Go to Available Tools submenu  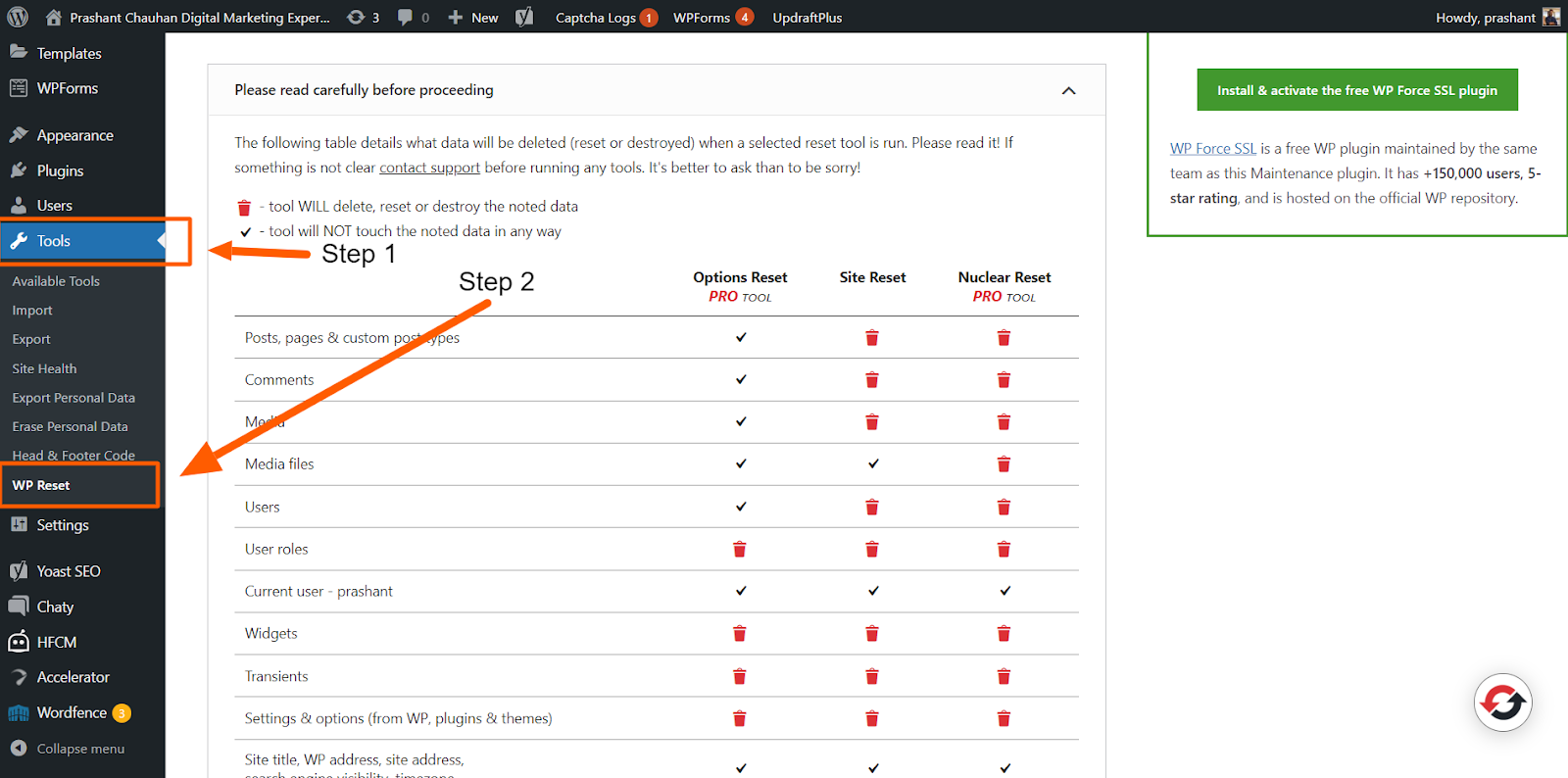tap(56, 281)
